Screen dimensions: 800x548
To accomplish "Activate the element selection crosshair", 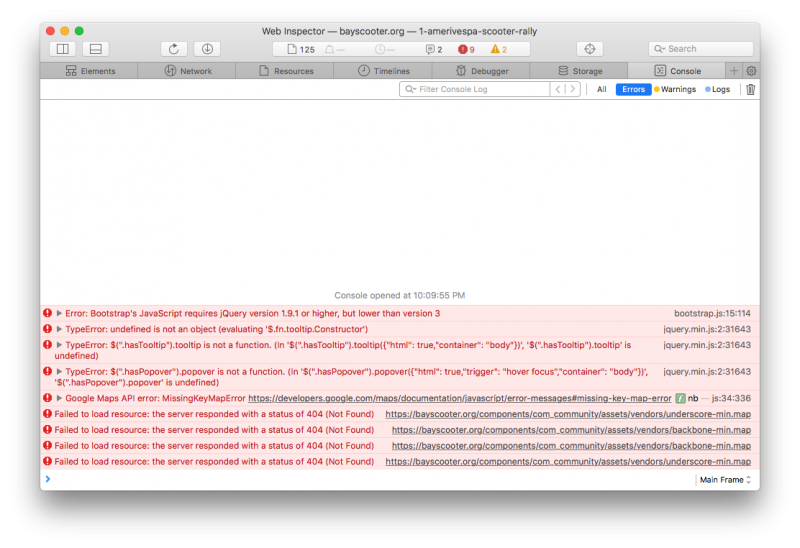I will tap(590, 49).
